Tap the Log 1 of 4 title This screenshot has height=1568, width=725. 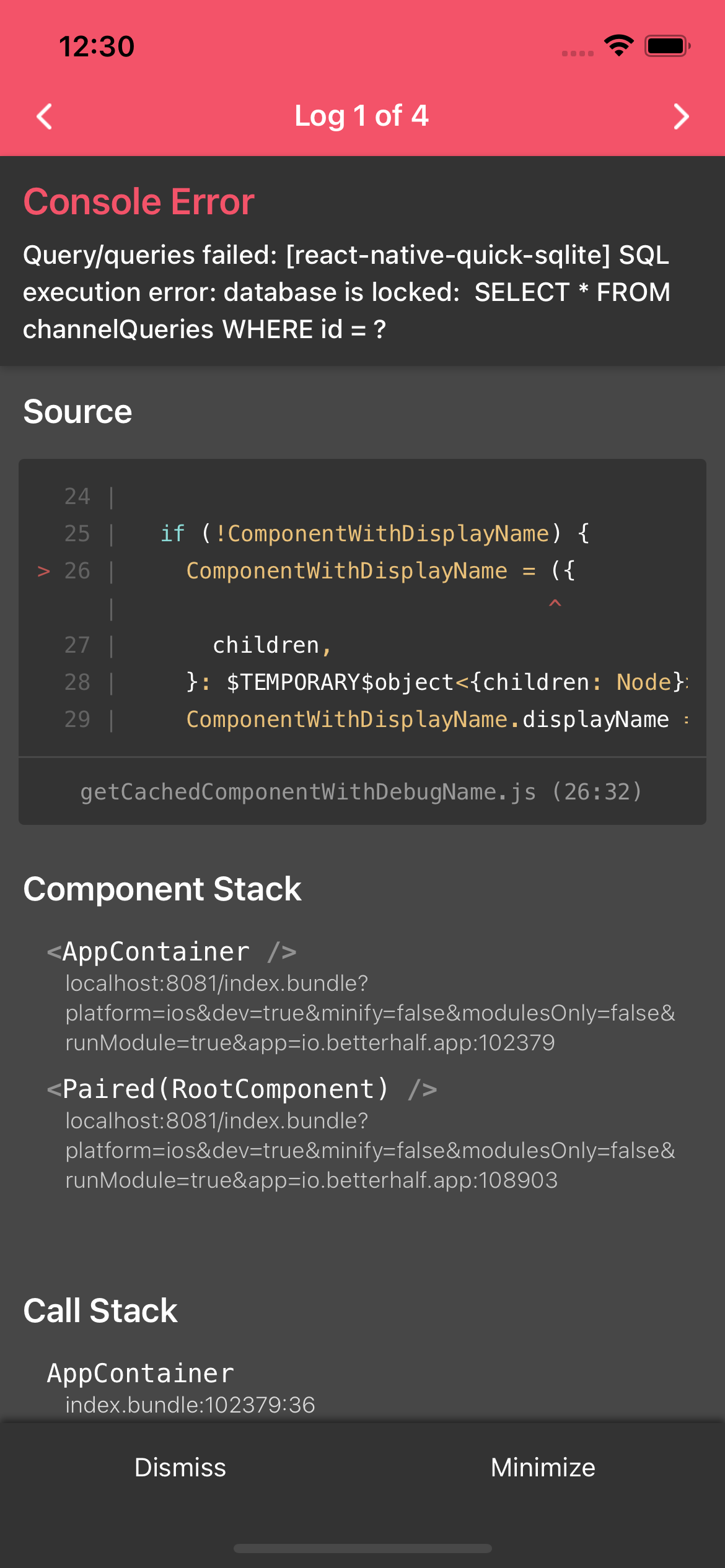pos(361,116)
